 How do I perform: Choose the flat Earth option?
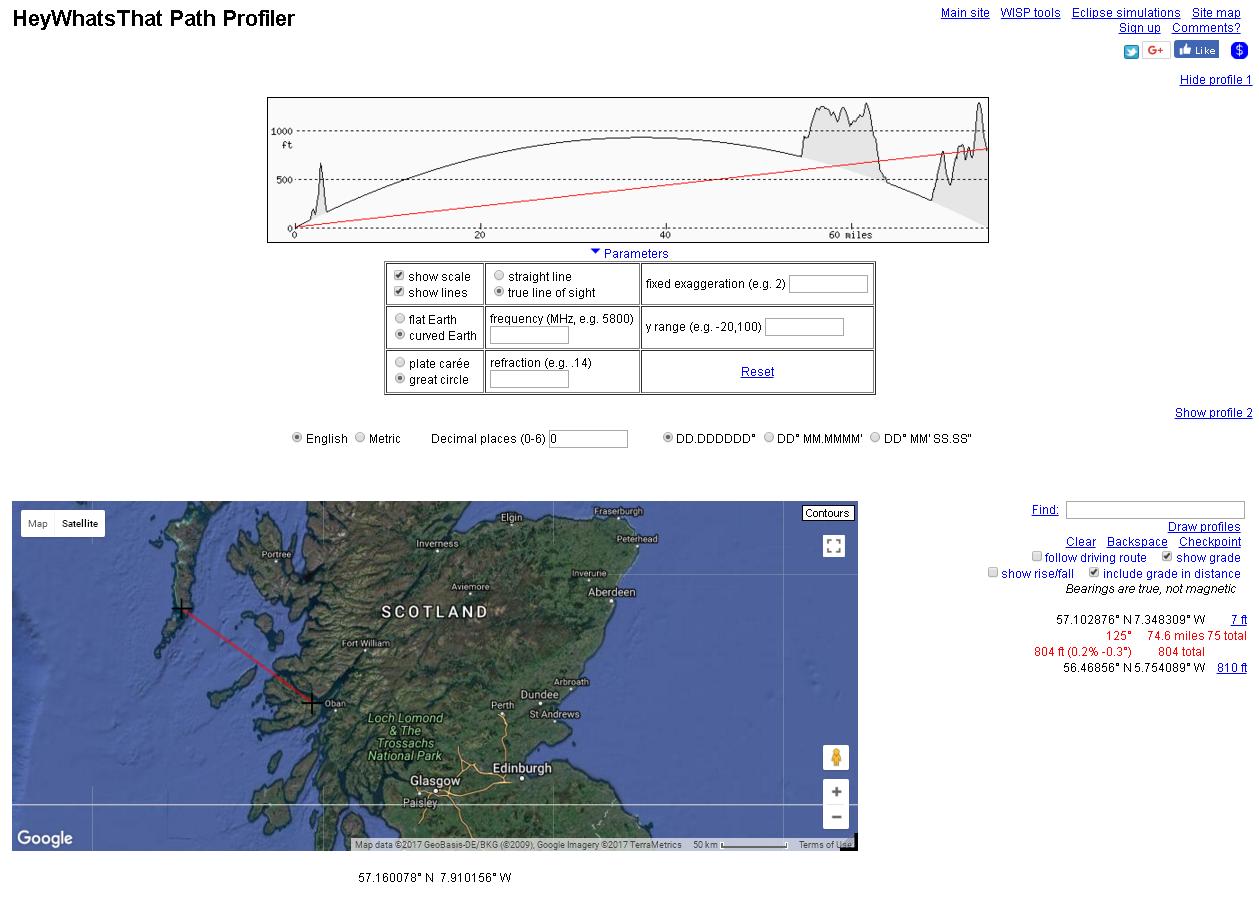click(x=400, y=319)
